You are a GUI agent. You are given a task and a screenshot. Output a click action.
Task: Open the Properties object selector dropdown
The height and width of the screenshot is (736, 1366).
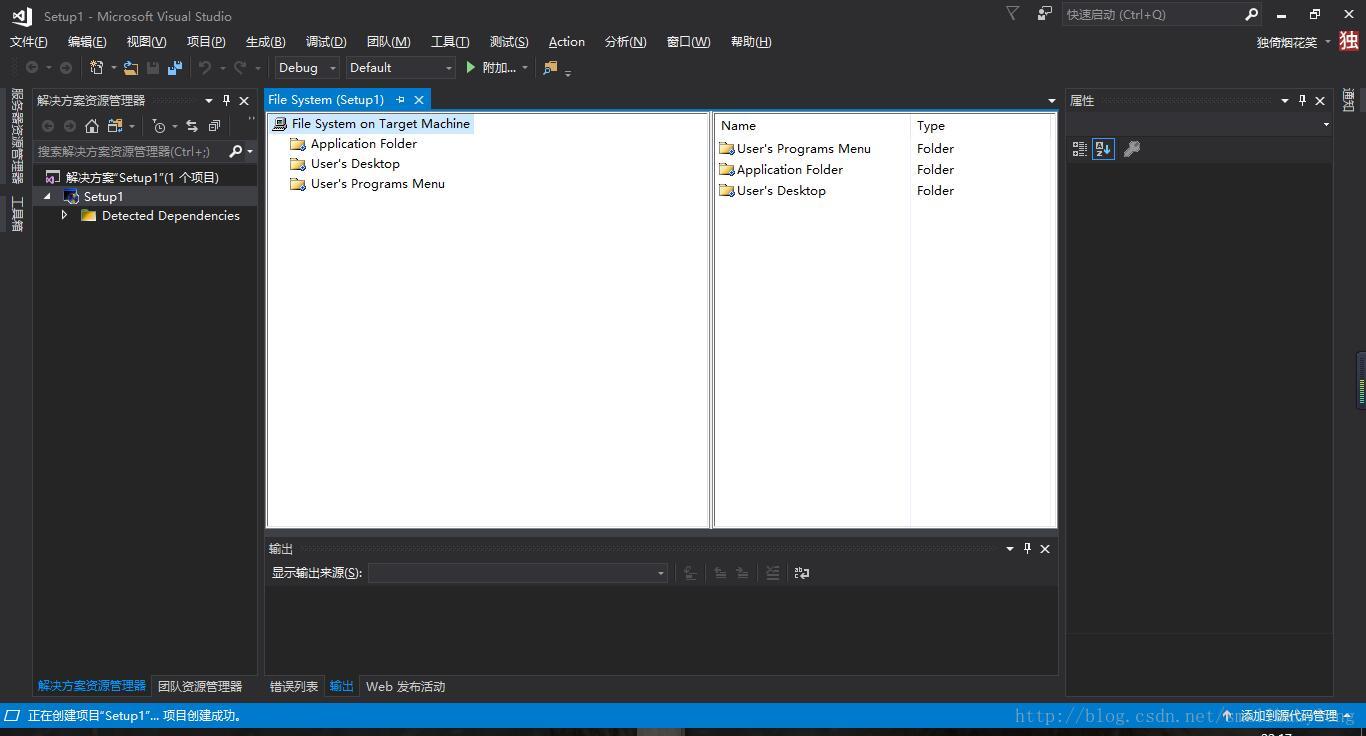click(x=1326, y=125)
